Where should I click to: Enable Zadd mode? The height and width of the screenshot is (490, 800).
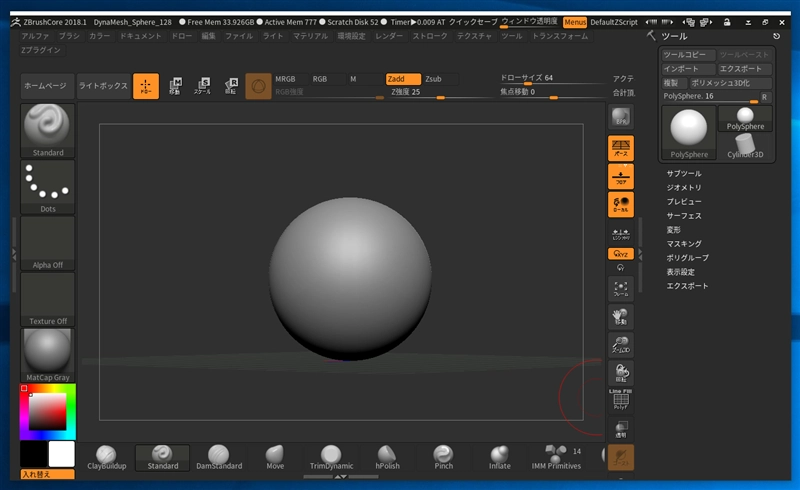(x=403, y=79)
